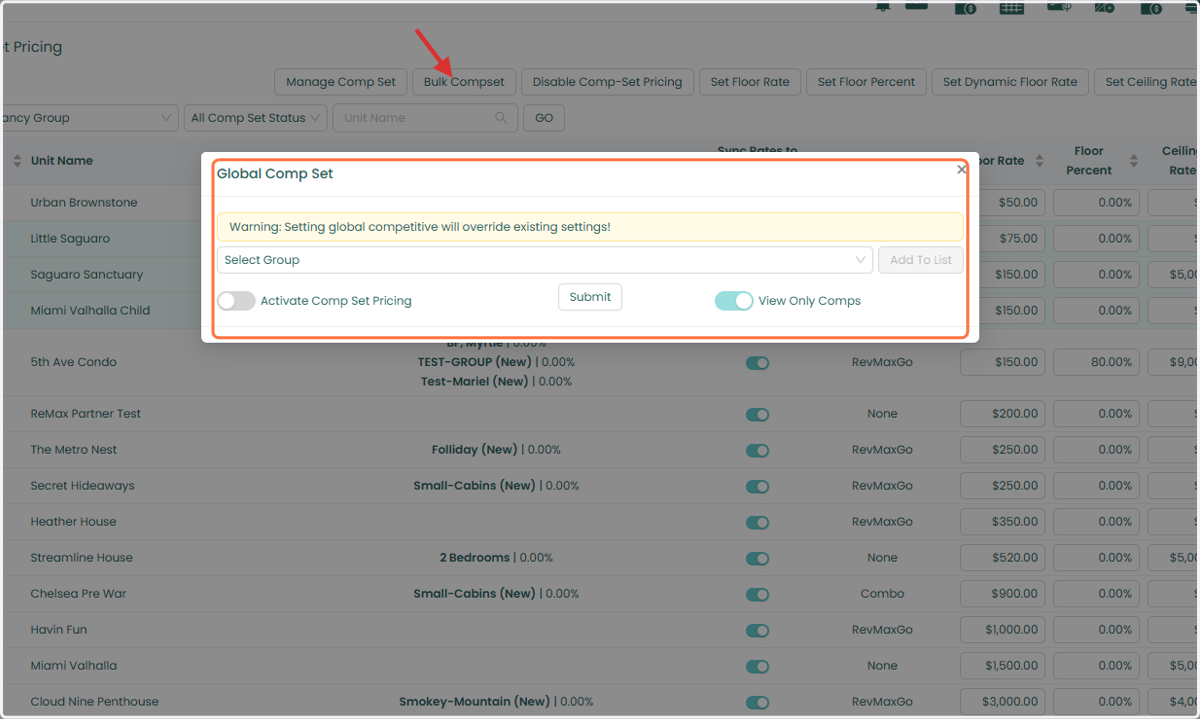Click the Set Ceiling Rate button
This screenshot has height=719, width=1200.
coord(1147,82)
